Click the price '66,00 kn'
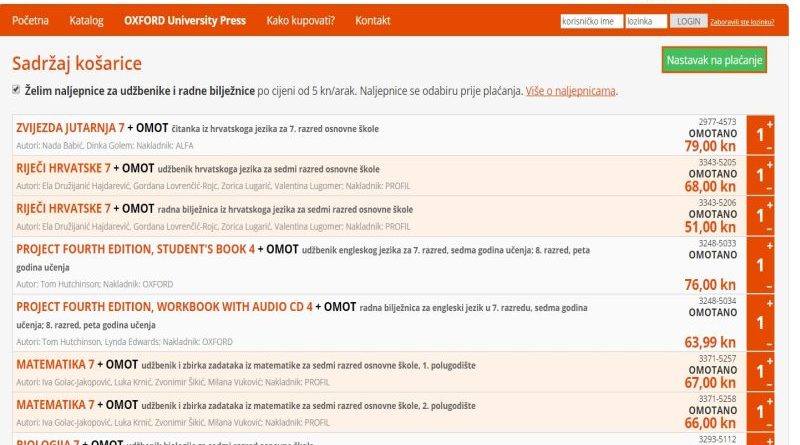Image resolution: width=800 pixels, height=445 pixels. [710, 423]
